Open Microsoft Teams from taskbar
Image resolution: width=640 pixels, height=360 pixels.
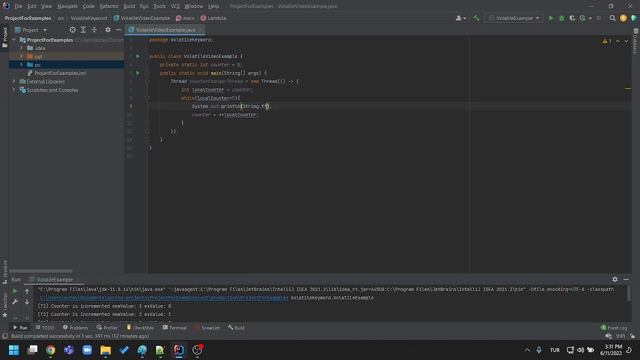69,350
